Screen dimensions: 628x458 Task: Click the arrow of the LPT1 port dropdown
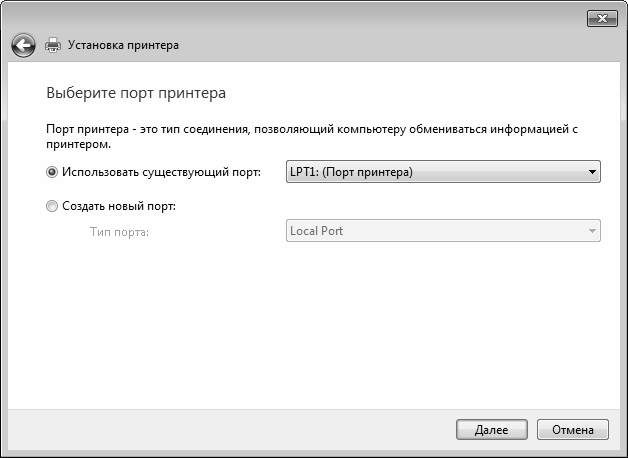coord(592,172)
